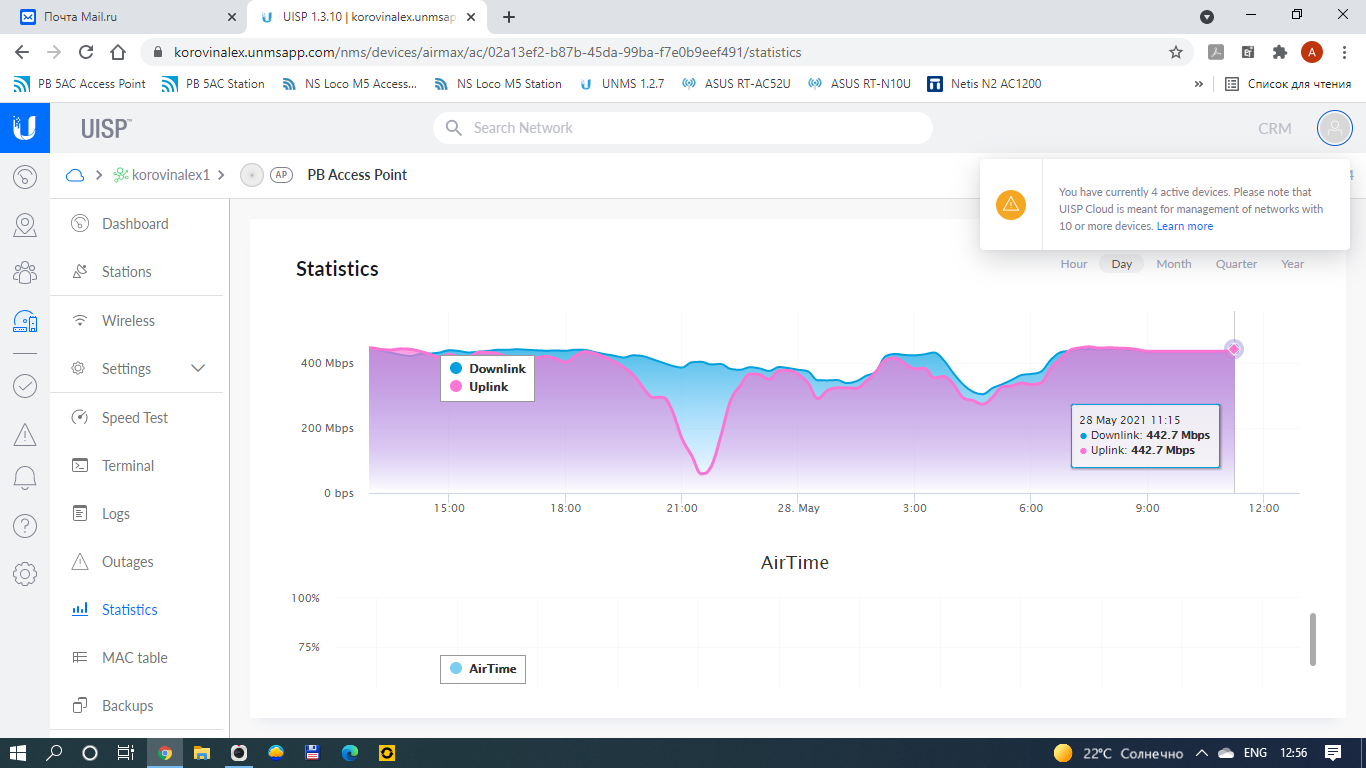Viewport: 1366px width, 768px height.
Task: Toggle the AirTime legend entry
Action: coord(483,669)
